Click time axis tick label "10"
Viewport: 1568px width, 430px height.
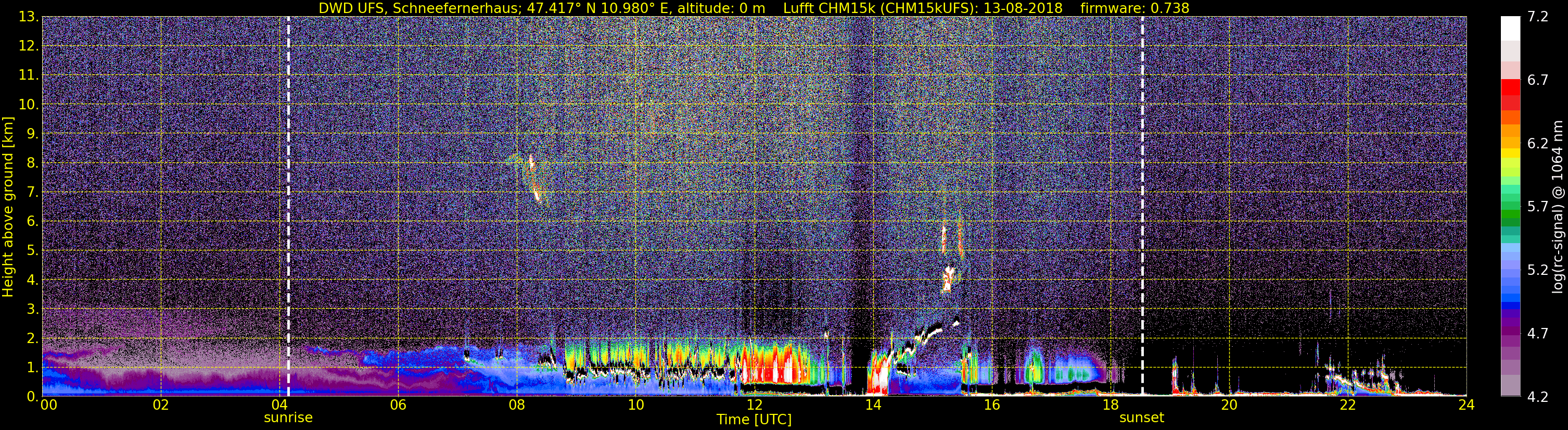[635, 405]
